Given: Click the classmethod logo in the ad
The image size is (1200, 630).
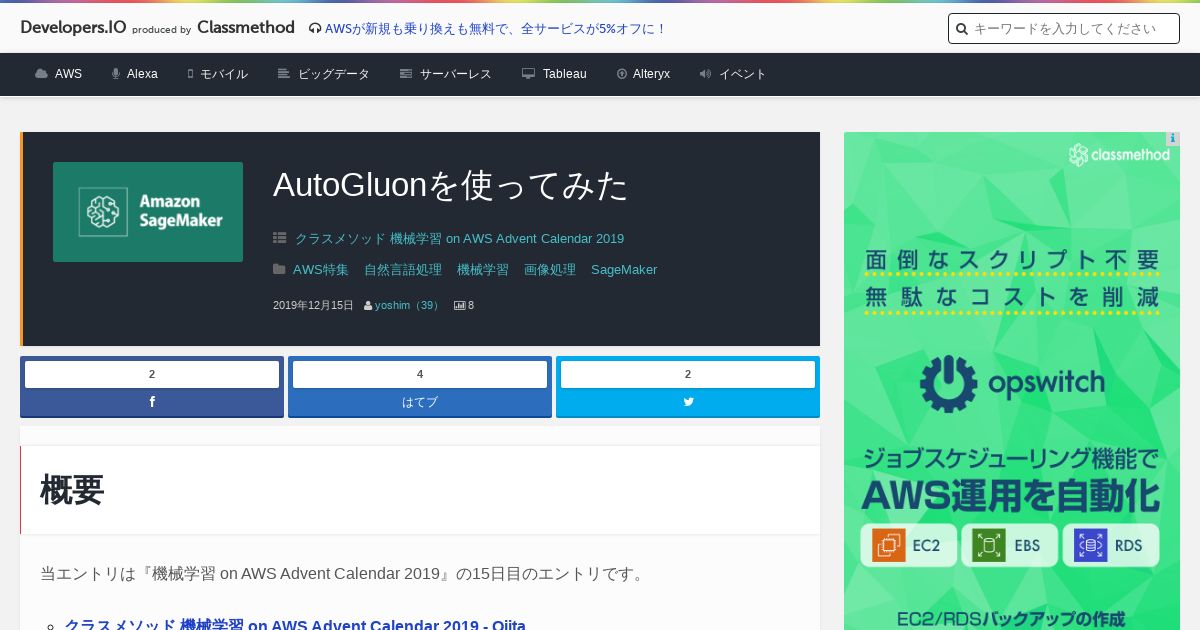Looking at the screenshot, I should (x=1119, y=155).
